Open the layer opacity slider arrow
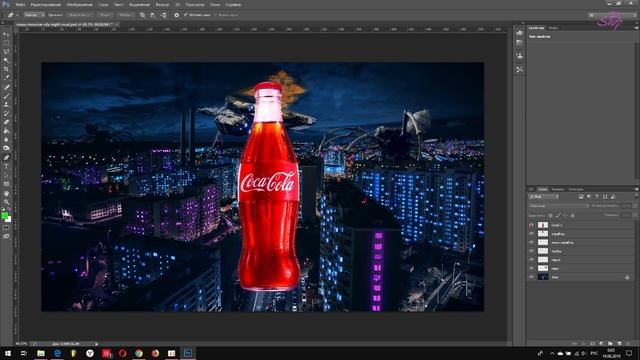640x360 pixels. click(635, 206)
